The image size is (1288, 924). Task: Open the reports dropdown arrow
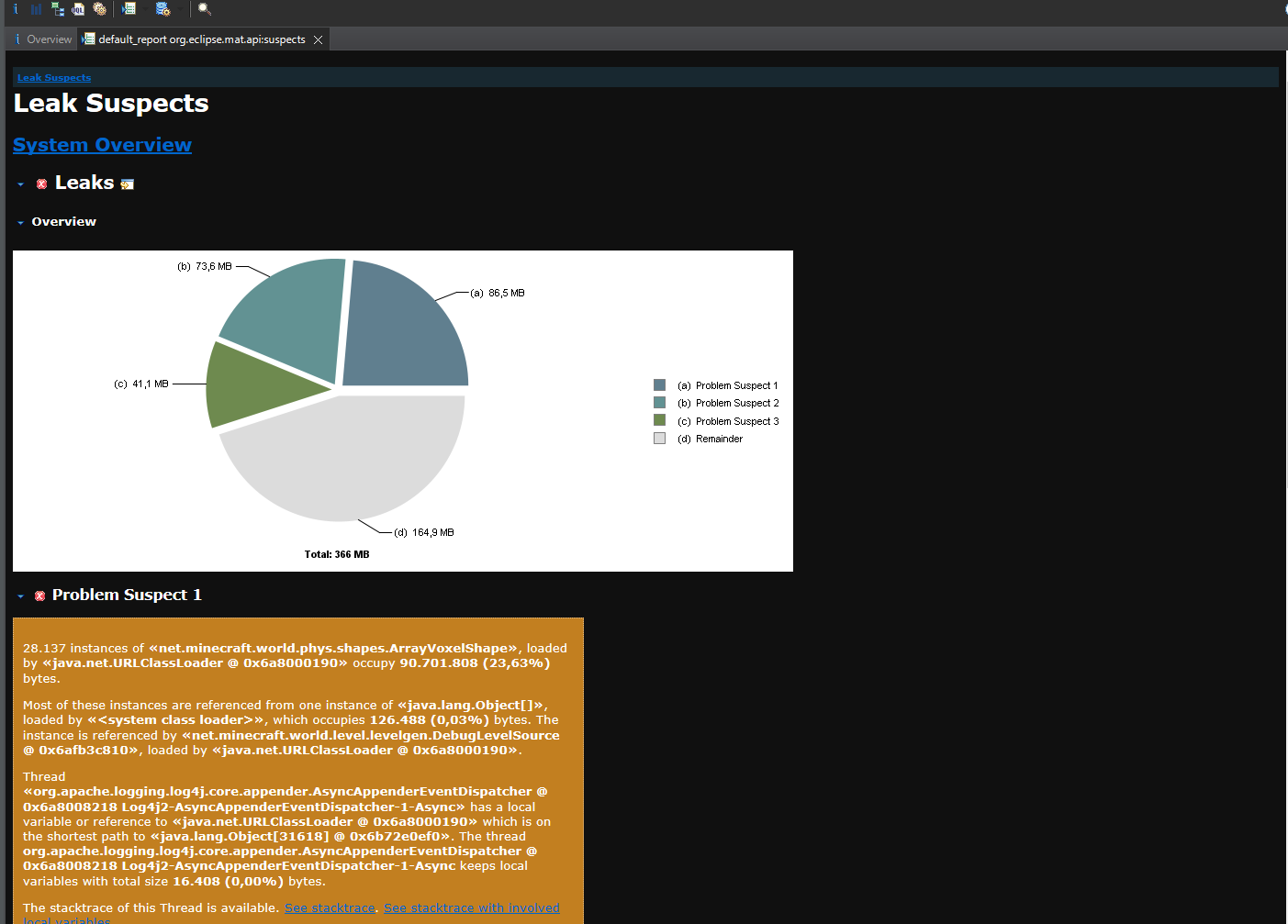(144, 9)
